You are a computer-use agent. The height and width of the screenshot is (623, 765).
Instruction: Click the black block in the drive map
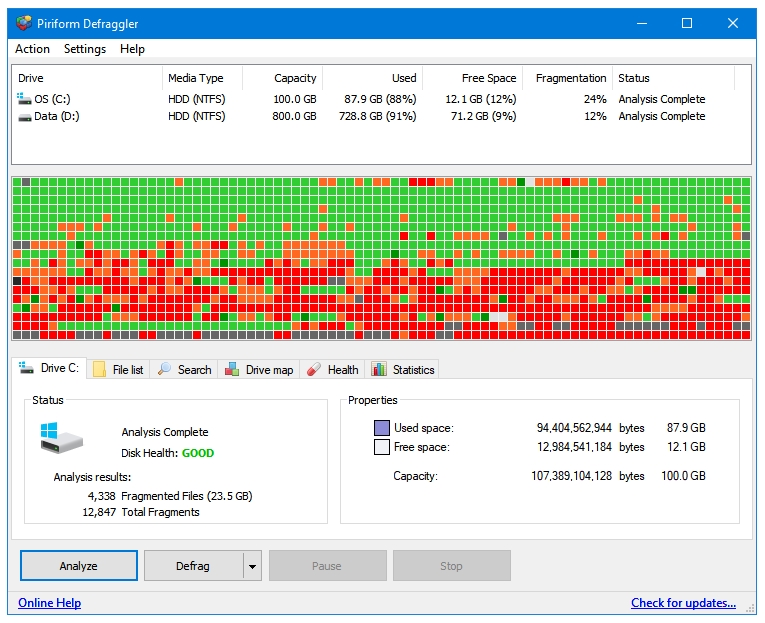(x=17, y=281)
